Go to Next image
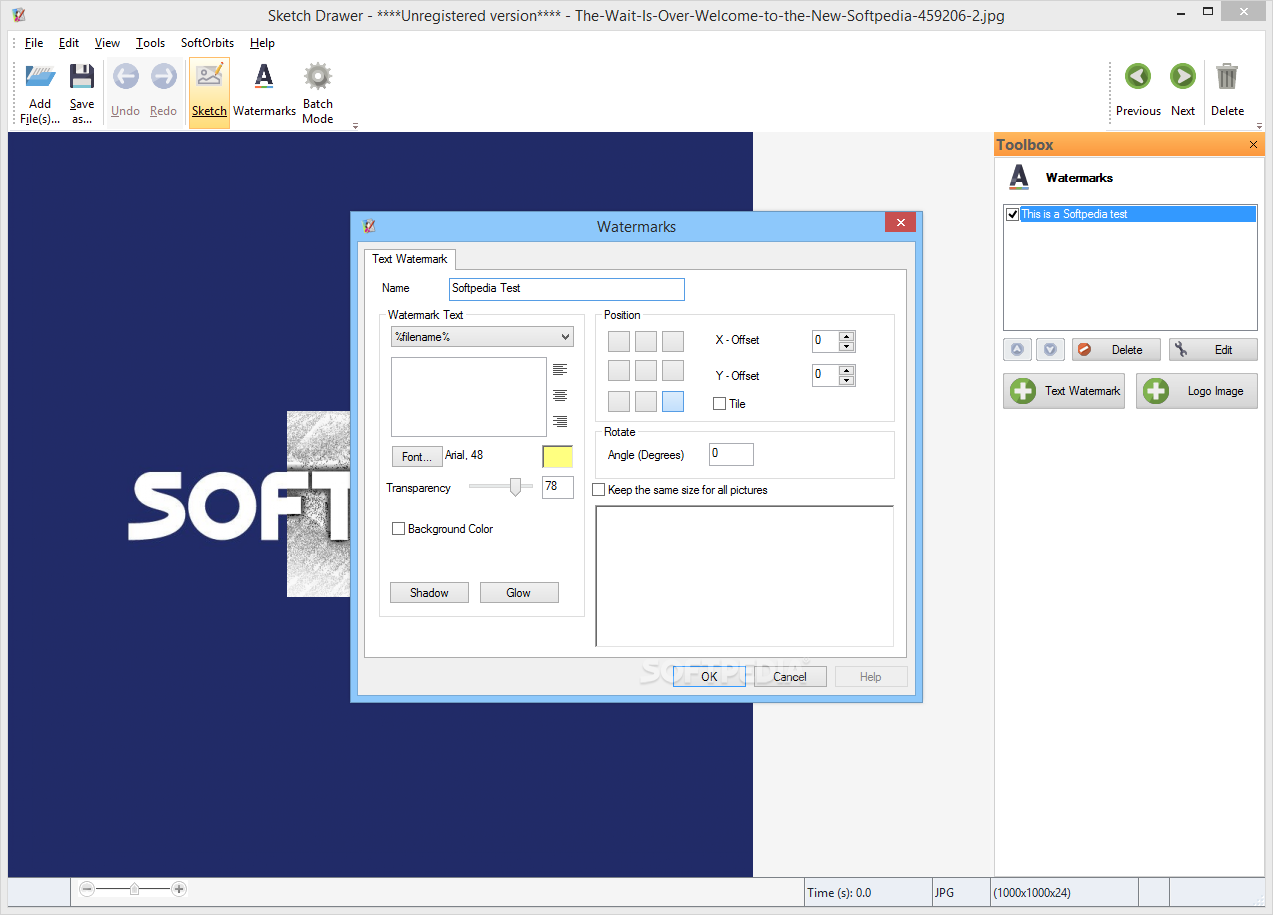Viewport: 1273px width, 915px height. [x=1183, y=77]
